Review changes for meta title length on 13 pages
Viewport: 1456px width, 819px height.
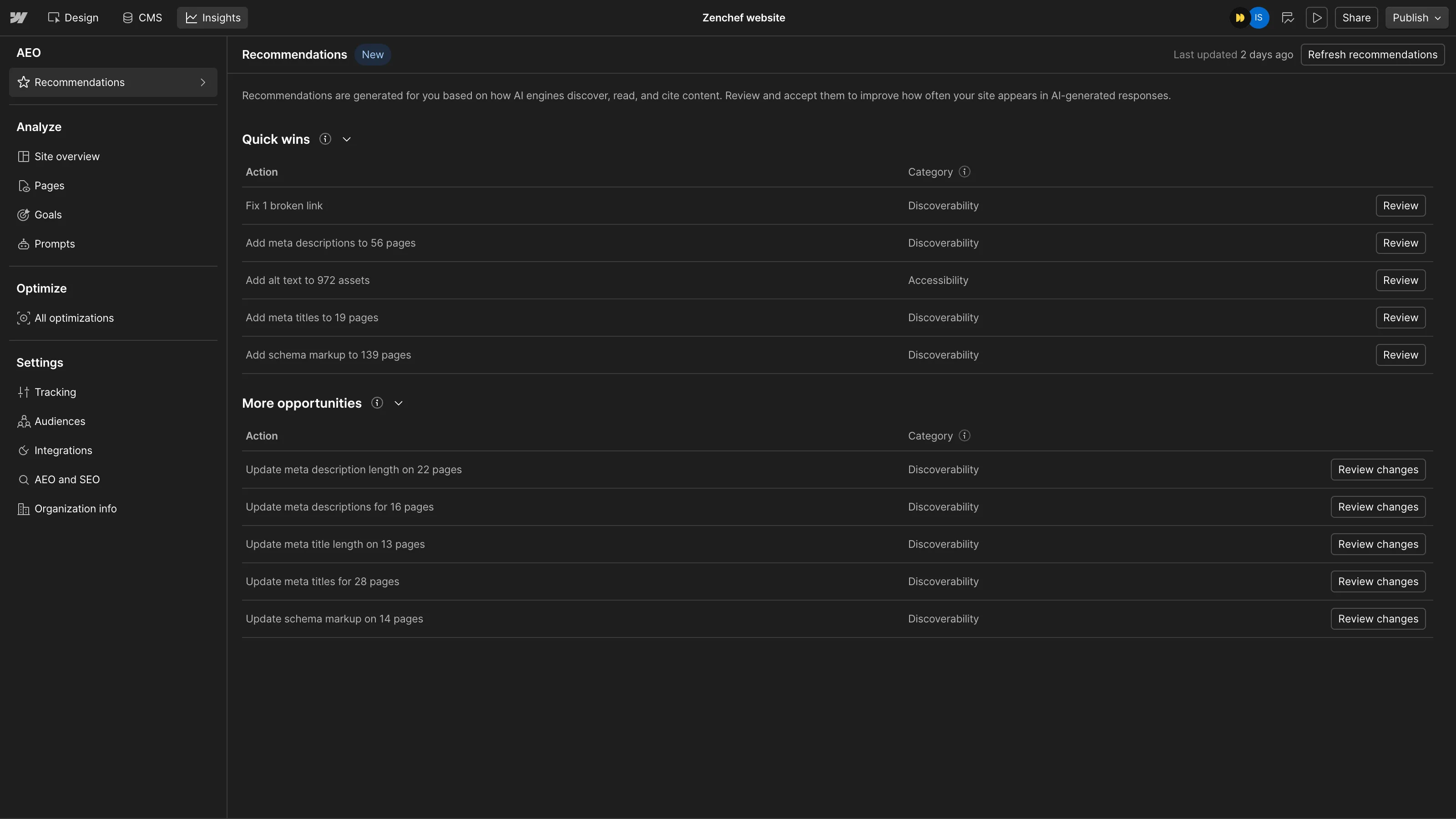(1378, 544)
